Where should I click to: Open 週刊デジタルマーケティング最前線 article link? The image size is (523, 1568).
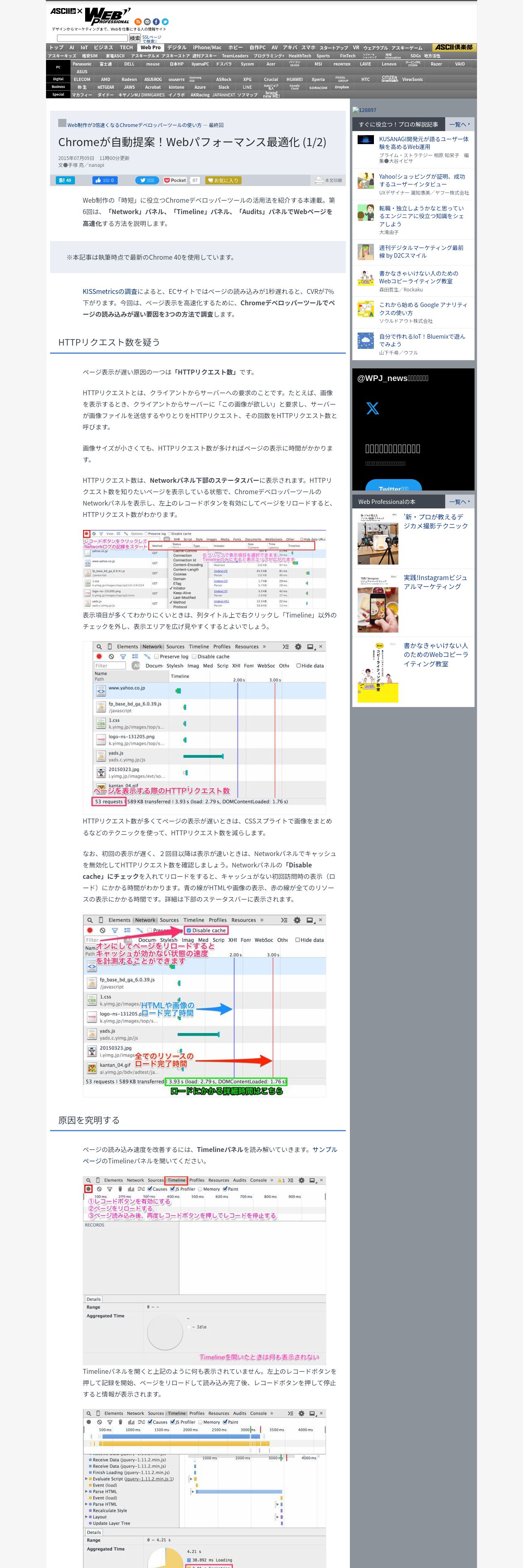[x=421, y=252]
